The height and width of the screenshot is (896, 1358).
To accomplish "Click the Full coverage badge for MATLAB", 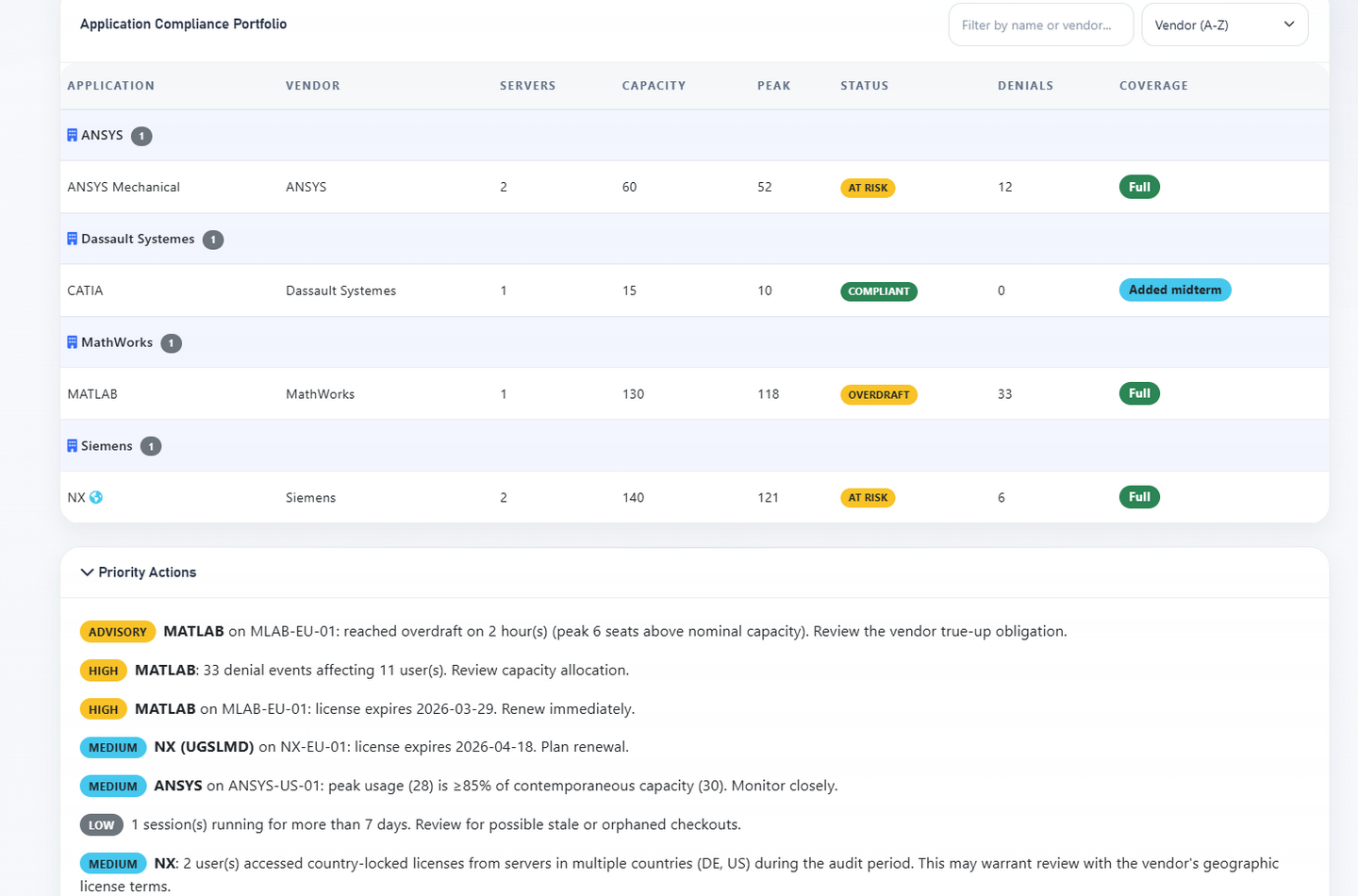I will tap(1139, 393).
